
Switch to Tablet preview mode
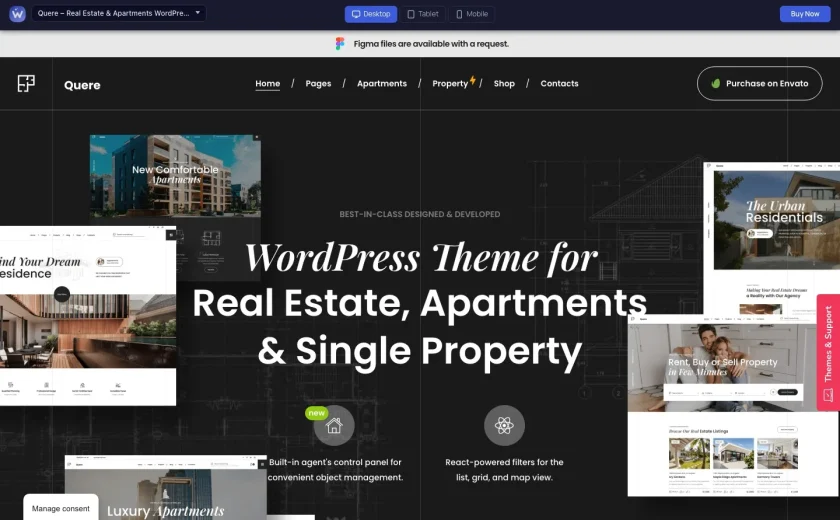pyautogui.click(x=423, y=14)
